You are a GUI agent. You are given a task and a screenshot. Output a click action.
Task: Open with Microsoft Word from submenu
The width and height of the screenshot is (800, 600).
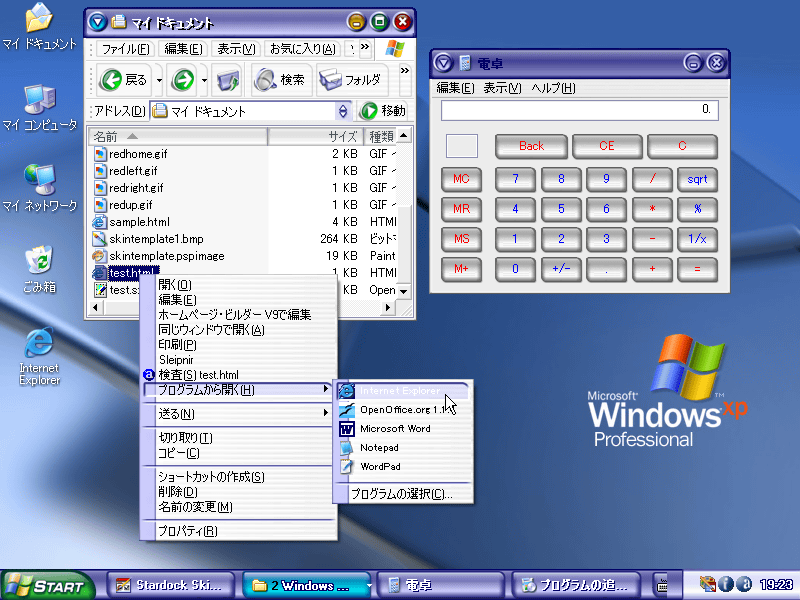[x=403, y=429]
